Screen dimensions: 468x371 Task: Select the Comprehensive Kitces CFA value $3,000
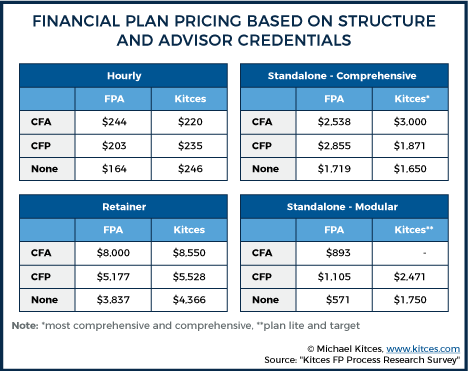(410, 122)
